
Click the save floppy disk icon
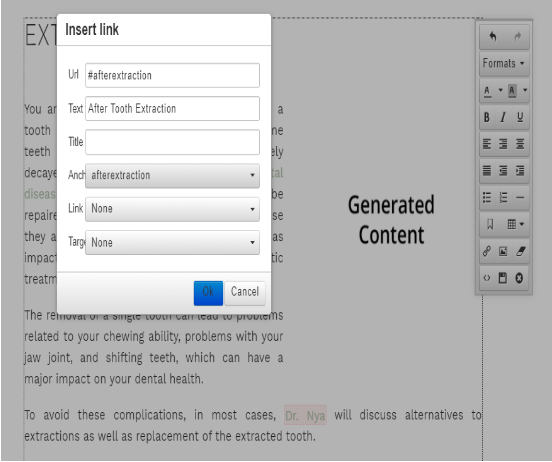tap(503, 278)
